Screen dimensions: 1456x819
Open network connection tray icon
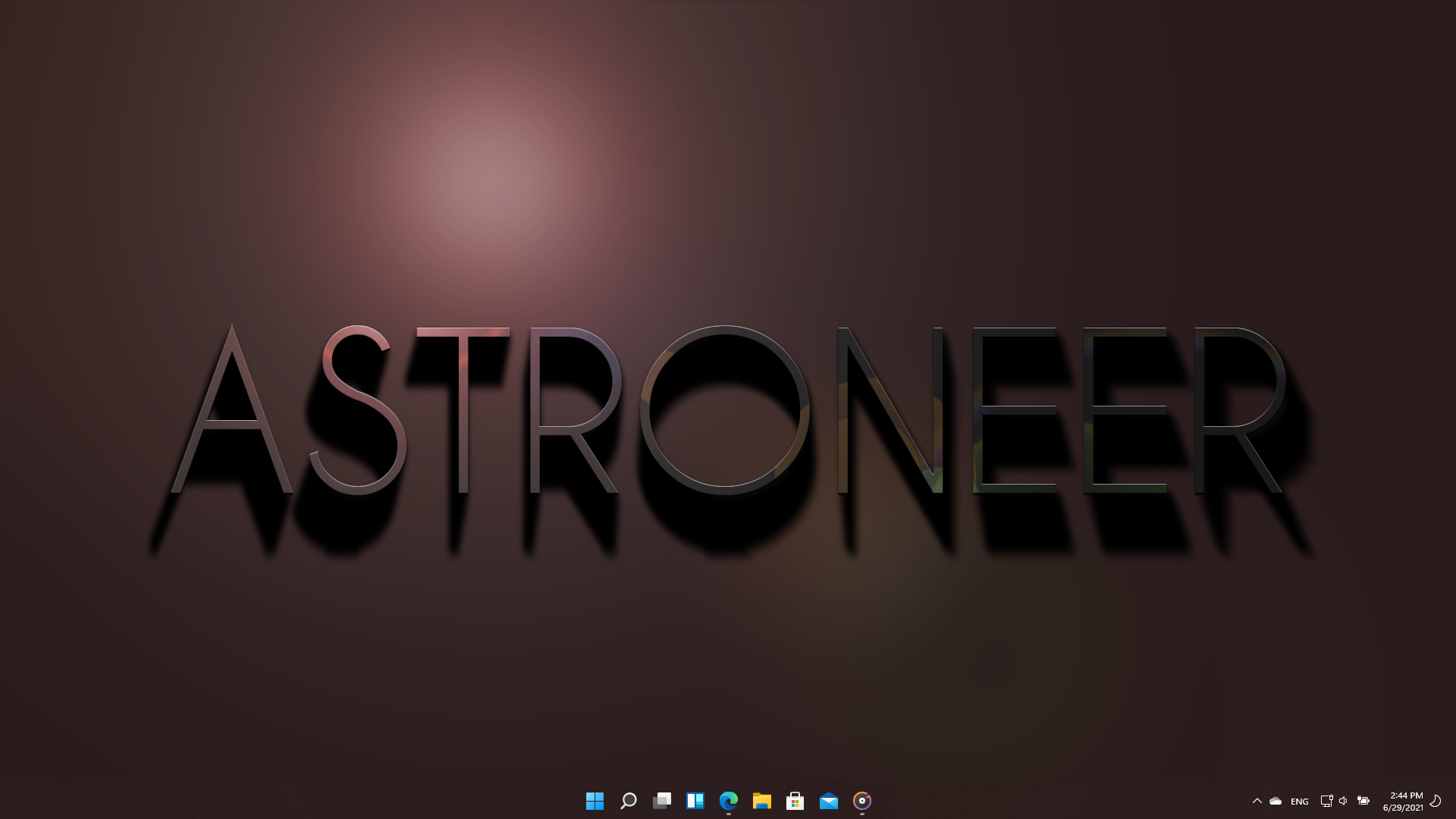click(1326, 801)
